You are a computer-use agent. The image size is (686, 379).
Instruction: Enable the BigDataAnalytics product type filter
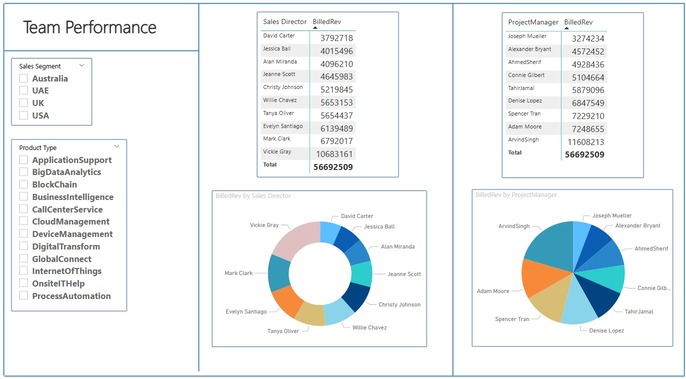coord(24,172)
